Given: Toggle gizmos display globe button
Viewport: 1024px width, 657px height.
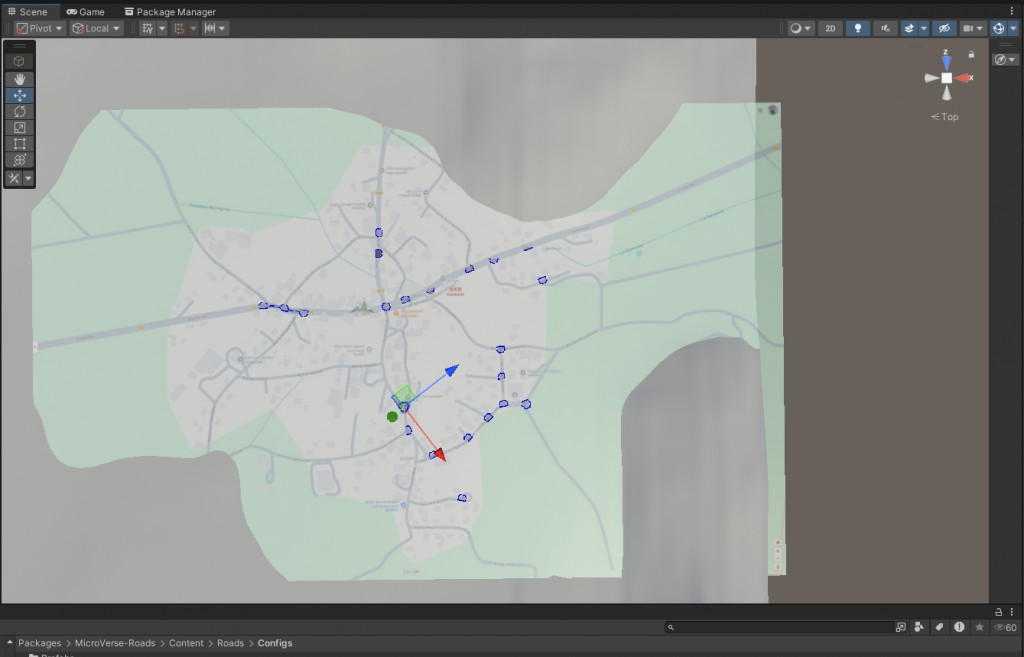Looking at the screenshot, I should [999, 28].
